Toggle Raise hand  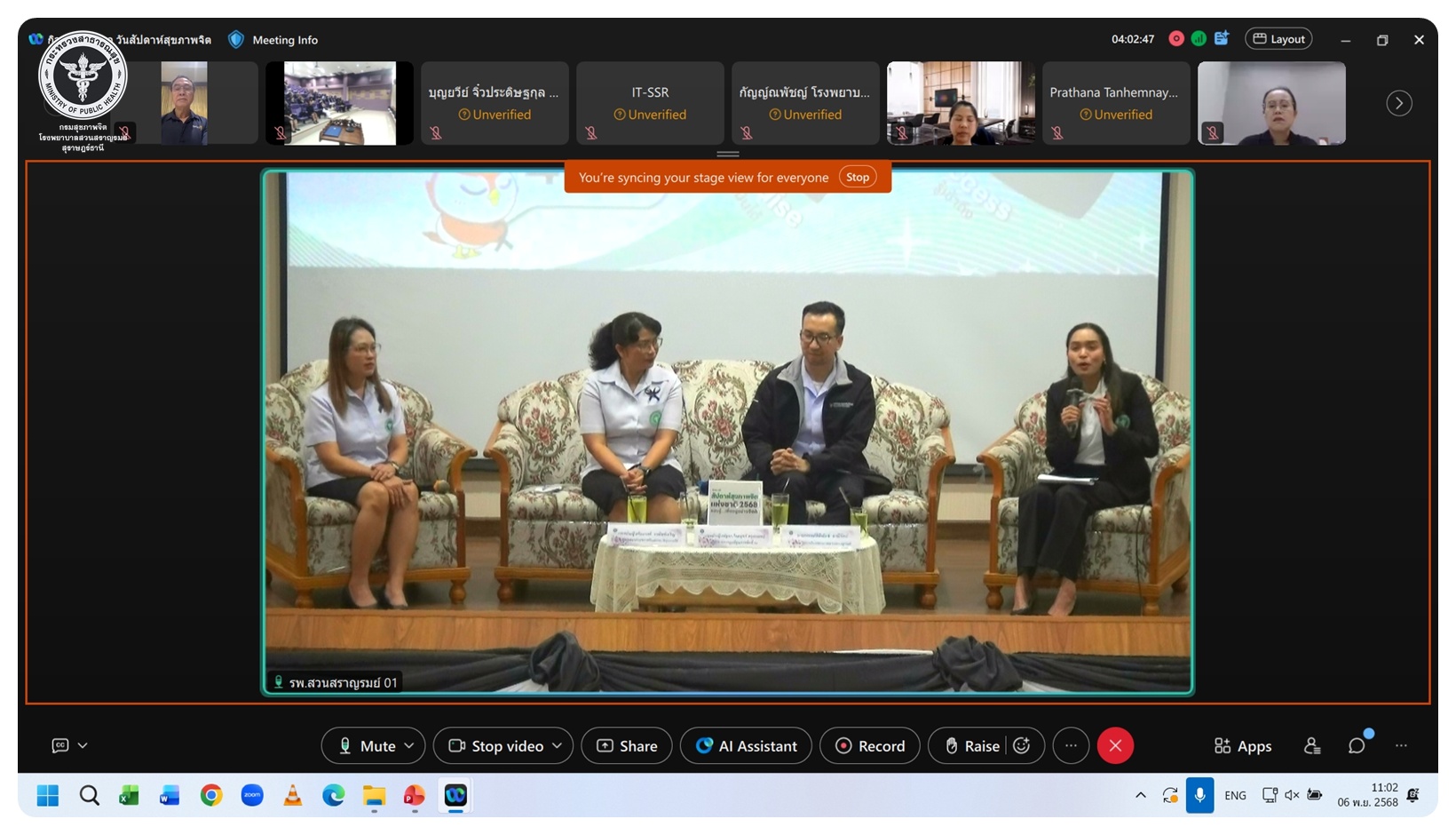click(971, 746)
